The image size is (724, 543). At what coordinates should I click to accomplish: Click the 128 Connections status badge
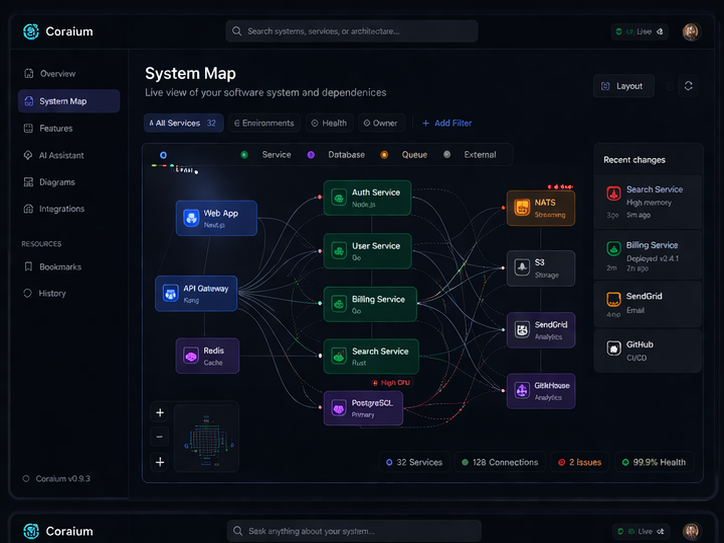click(500, 462)
